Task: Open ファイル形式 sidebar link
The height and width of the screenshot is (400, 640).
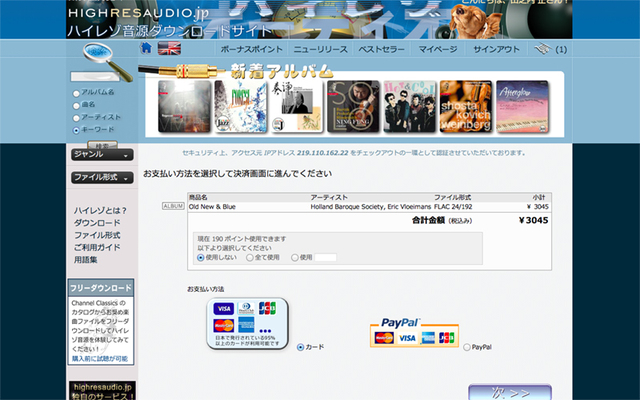Action: (97, 235)
